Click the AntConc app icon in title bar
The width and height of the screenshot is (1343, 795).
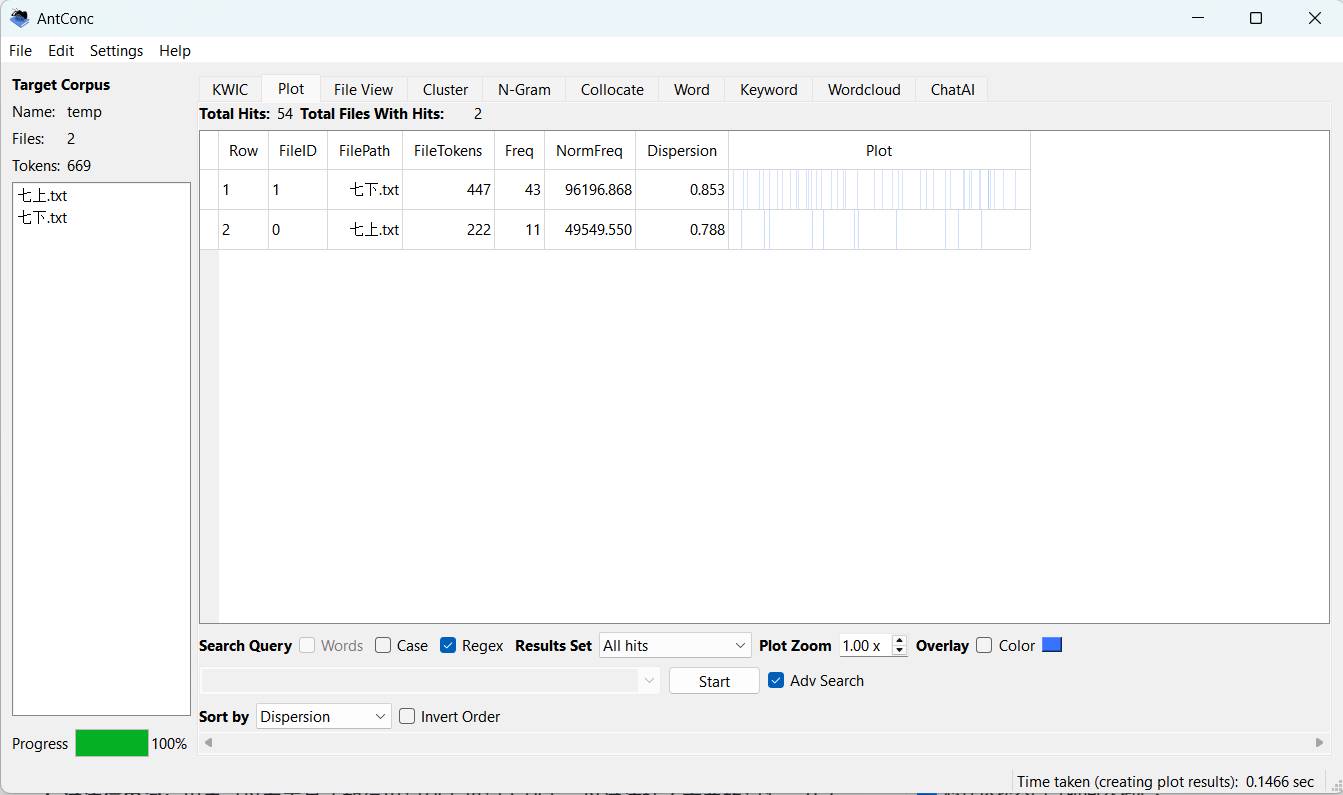(19, 18)
